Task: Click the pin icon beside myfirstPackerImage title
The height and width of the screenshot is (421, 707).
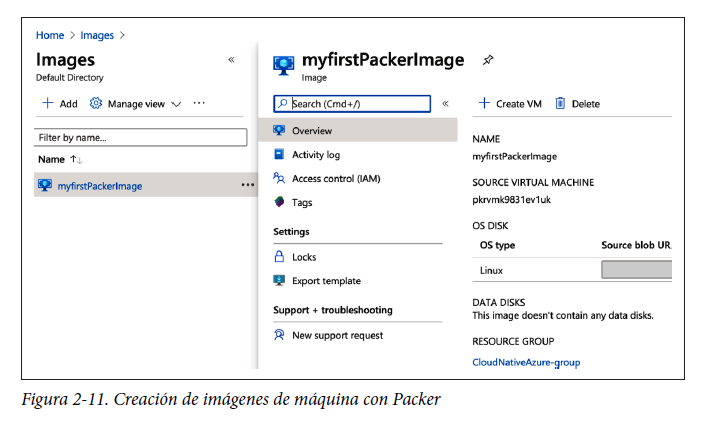Action: click(488, 60)
